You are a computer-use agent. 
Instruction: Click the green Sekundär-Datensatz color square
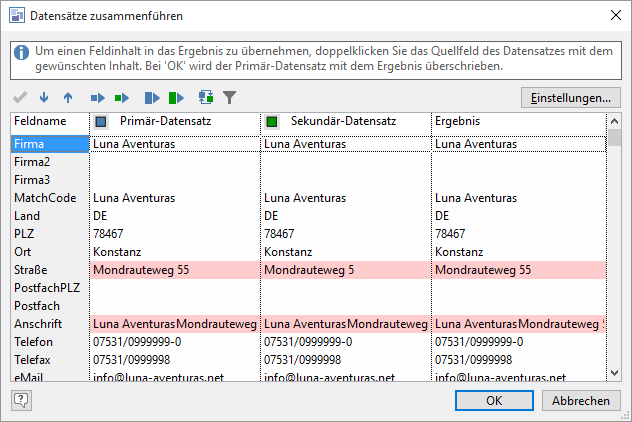[272, 122]
